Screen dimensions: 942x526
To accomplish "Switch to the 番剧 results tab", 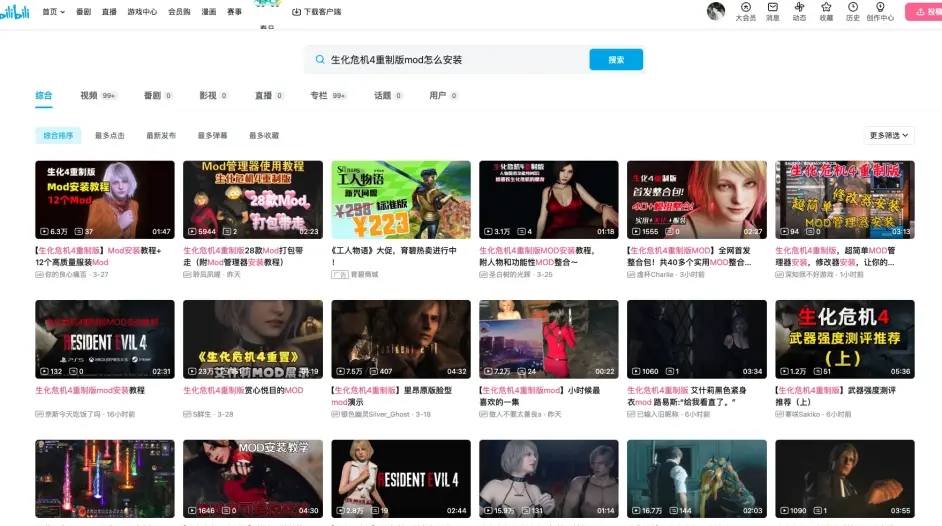I will pyautogui.click(x=157, y=95).
